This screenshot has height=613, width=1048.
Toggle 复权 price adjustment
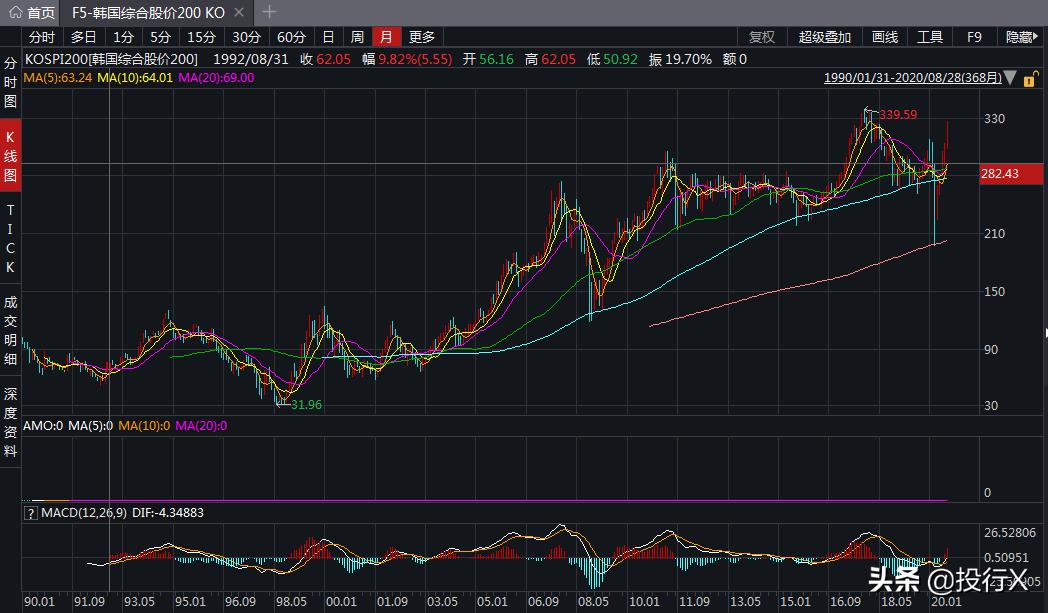pos(762,37)
